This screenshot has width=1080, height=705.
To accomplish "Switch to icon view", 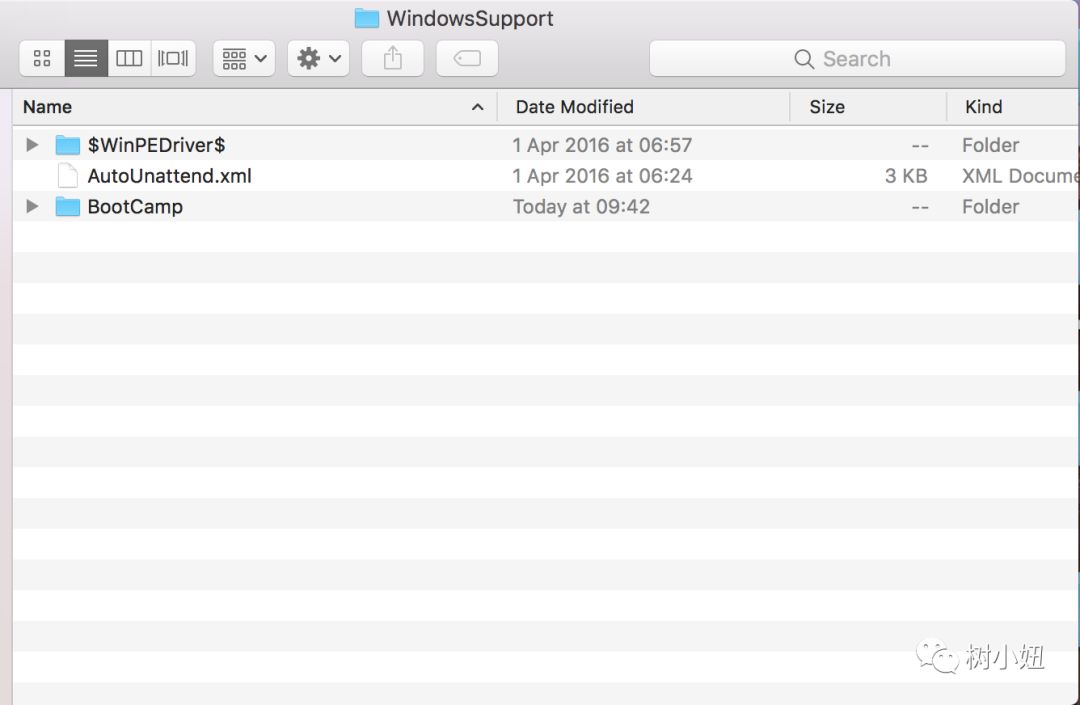I will click(42, 59).
